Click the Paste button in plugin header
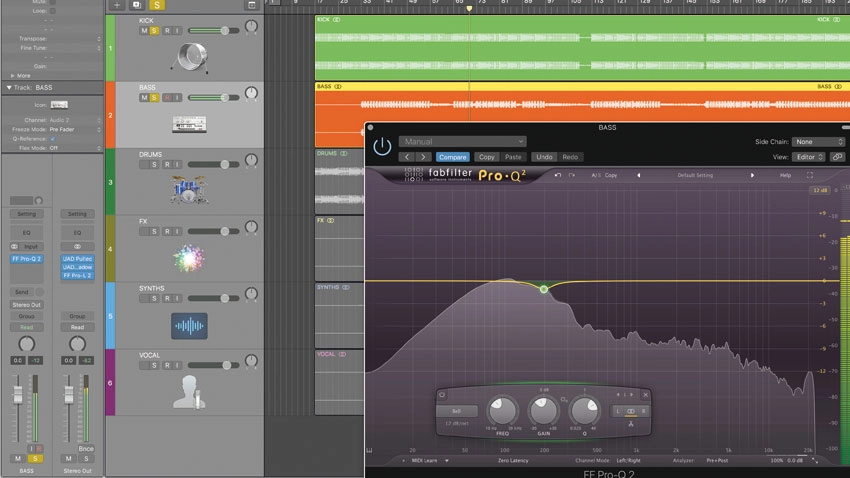 pyautogui.click(x=513, y=157)
